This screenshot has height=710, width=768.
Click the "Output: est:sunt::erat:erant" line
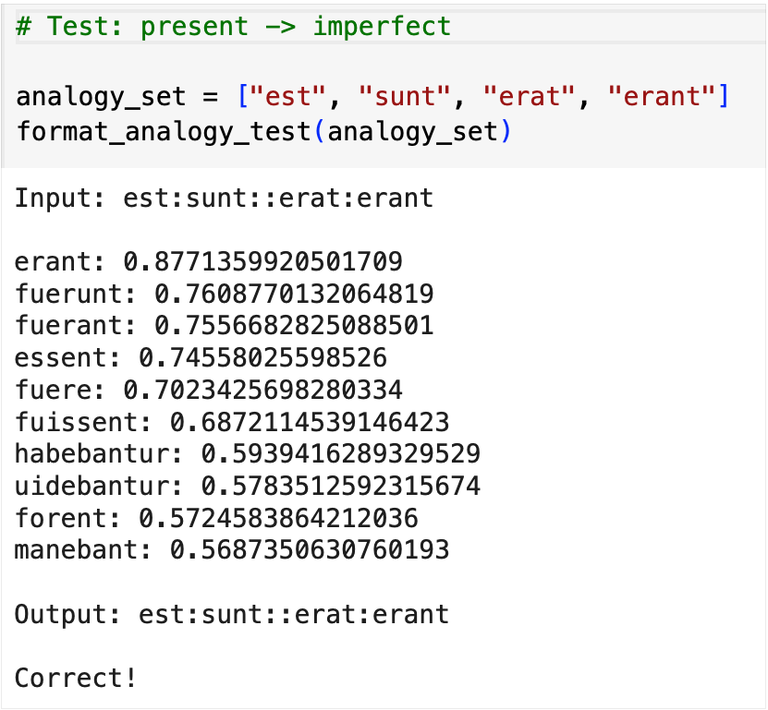coord(232,614)
